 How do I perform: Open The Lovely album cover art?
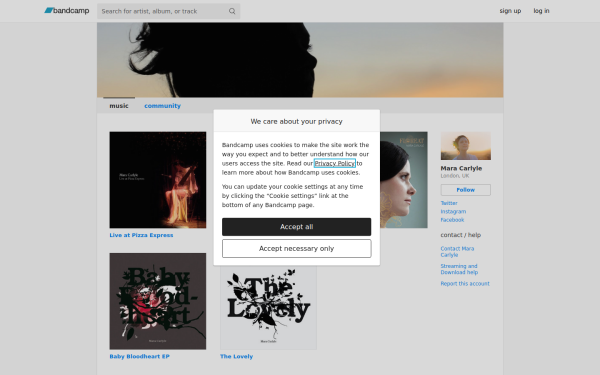[x=268, y=308]
